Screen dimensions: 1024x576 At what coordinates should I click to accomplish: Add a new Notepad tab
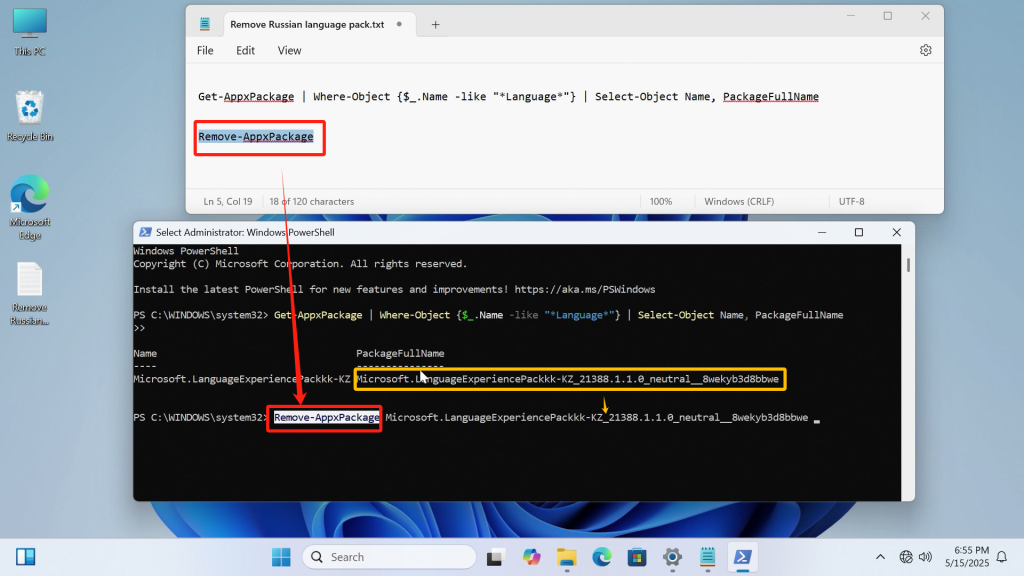pyautogui.click(x=435, y=25)
